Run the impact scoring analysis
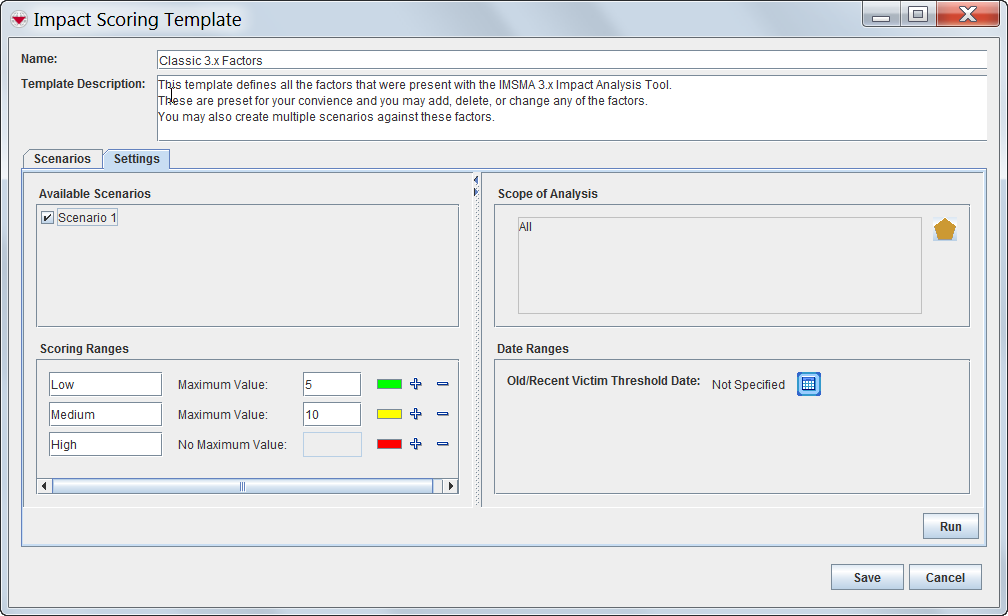This screenshot has width=1008, height=616. point(949,526)
